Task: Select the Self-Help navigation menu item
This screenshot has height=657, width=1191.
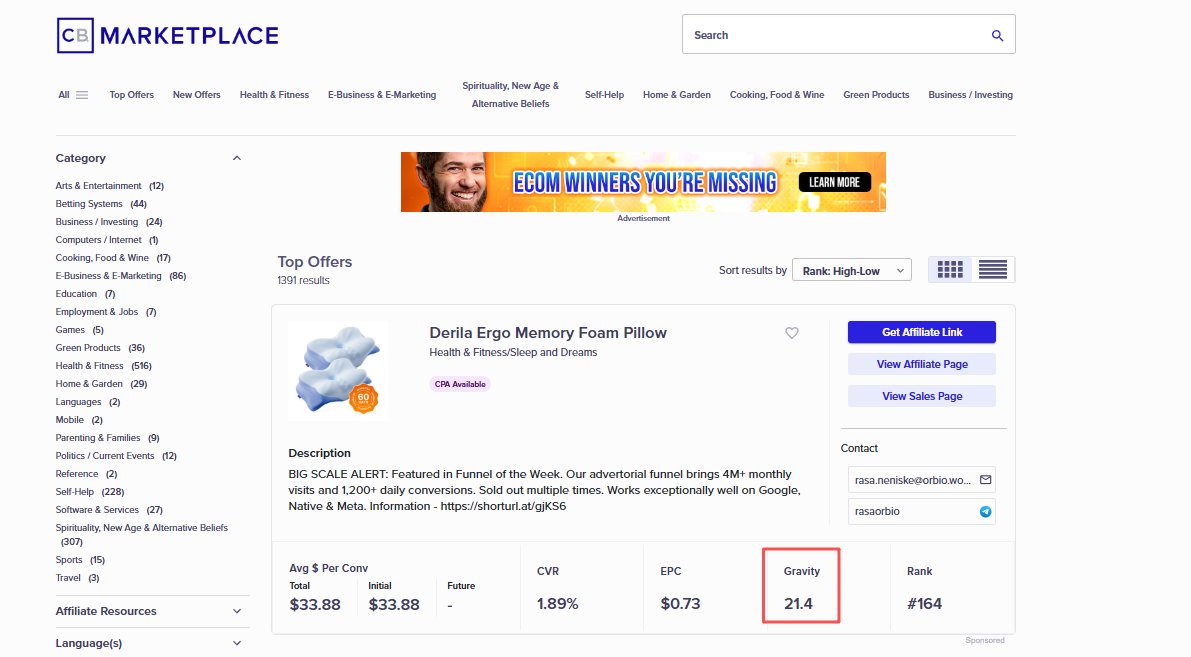Action: (604, 94)
